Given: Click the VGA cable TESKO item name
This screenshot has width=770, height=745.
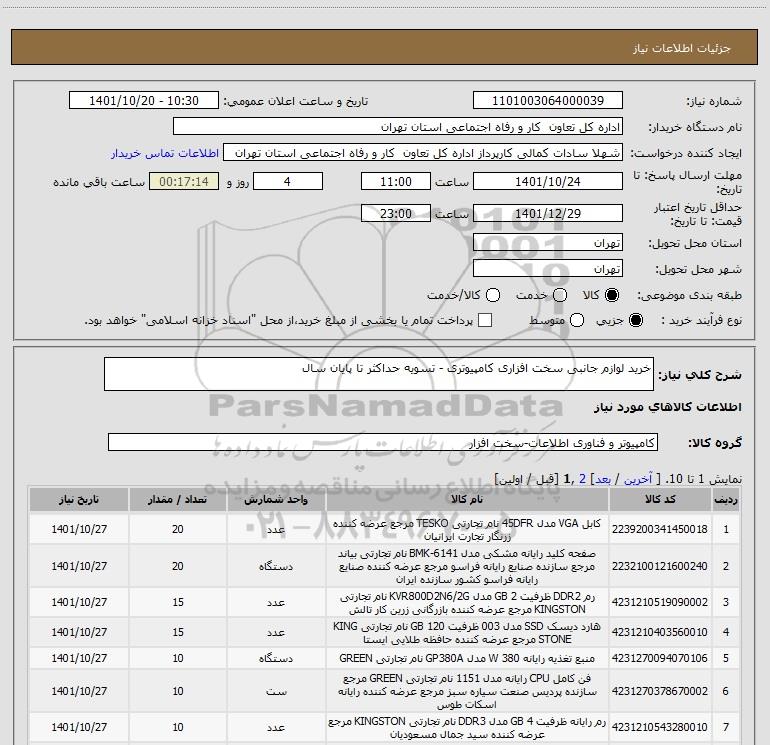Looking at the screenshot, I should (x=467, y=529).
